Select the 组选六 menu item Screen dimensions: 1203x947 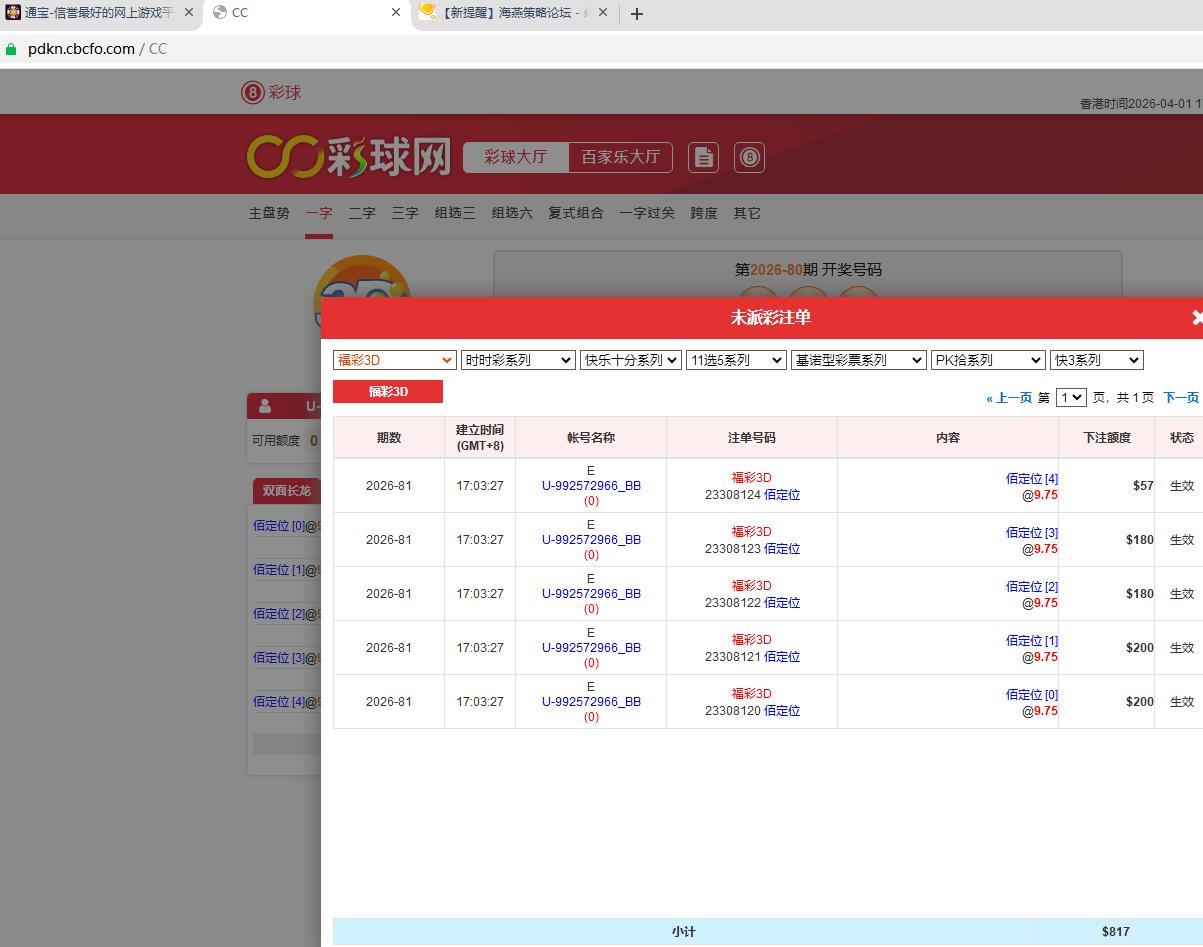511,213
